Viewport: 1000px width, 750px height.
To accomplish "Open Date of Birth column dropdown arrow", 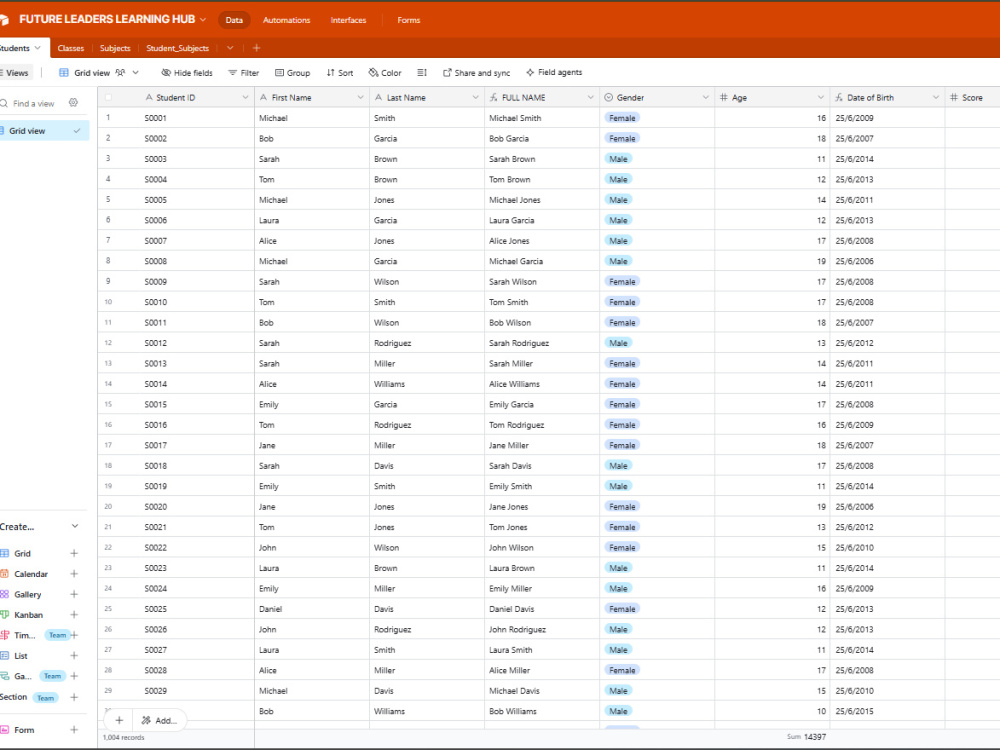I will tap(936, 98).
